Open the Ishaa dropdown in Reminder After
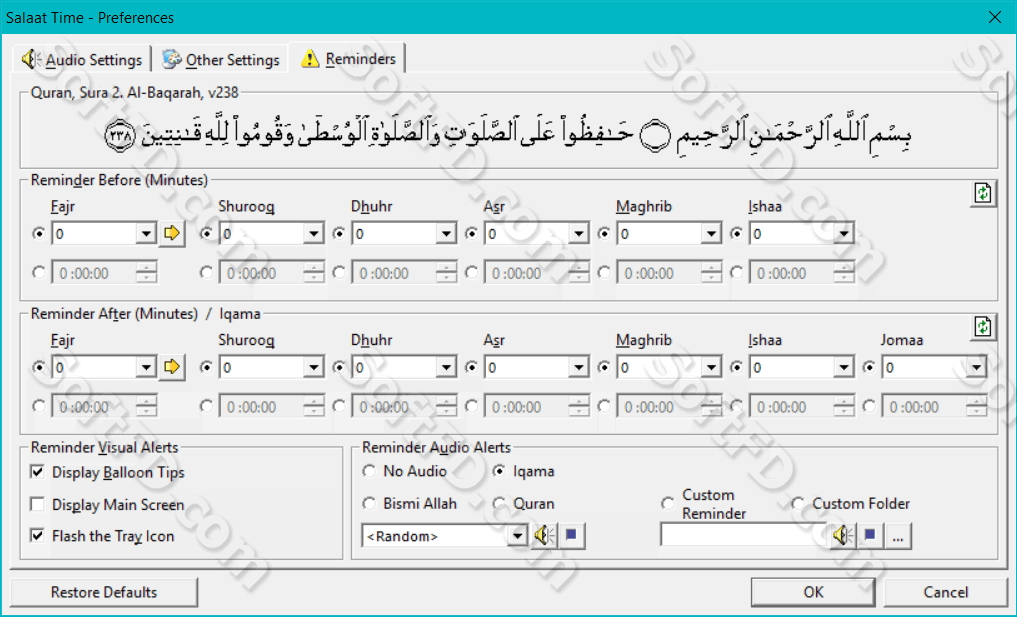Screen dimensions: 1017x617 844,367
